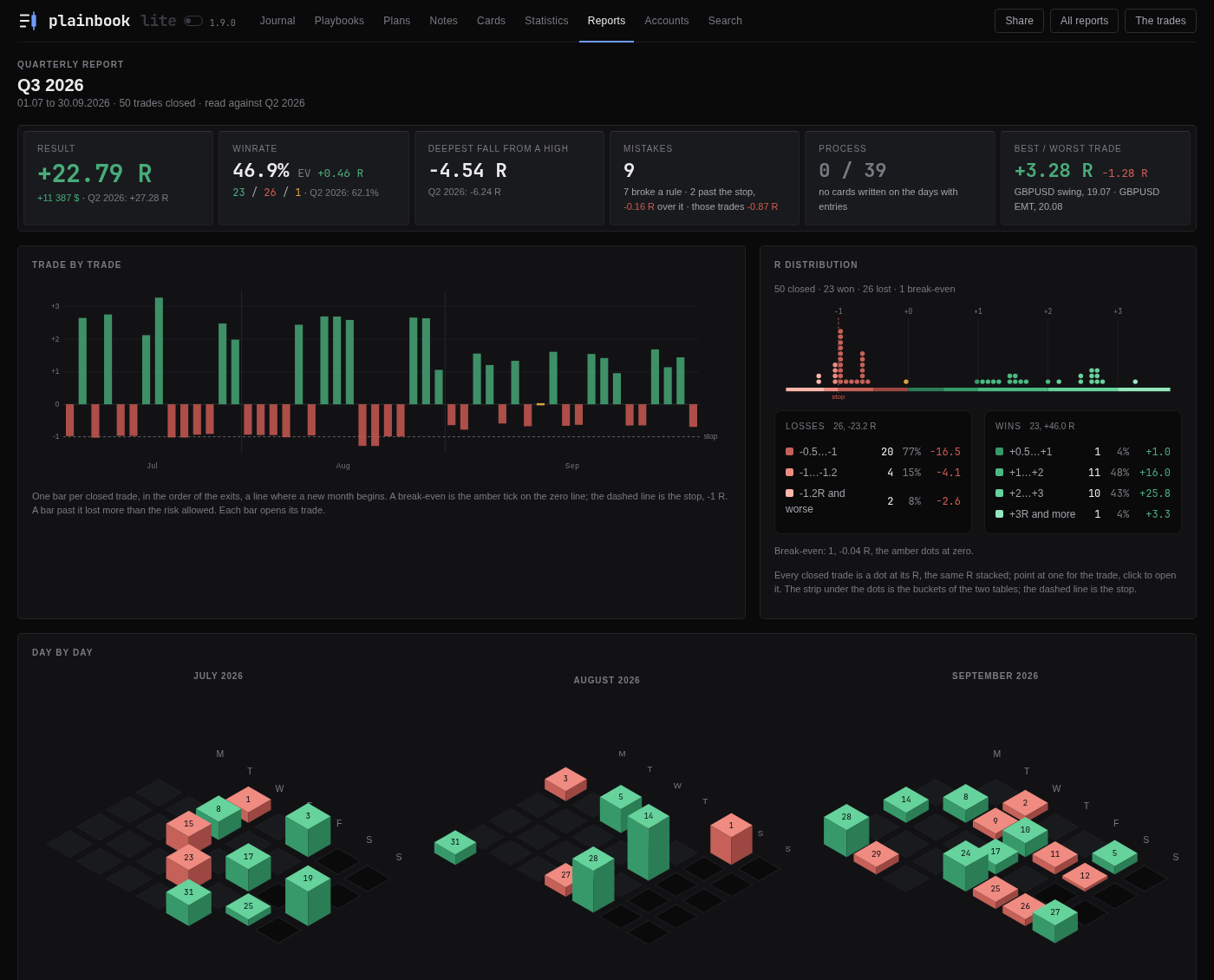Open Cards from the navigation bar
The width and height of the screenshot is (1214, 980).
(x=491, y=21)
